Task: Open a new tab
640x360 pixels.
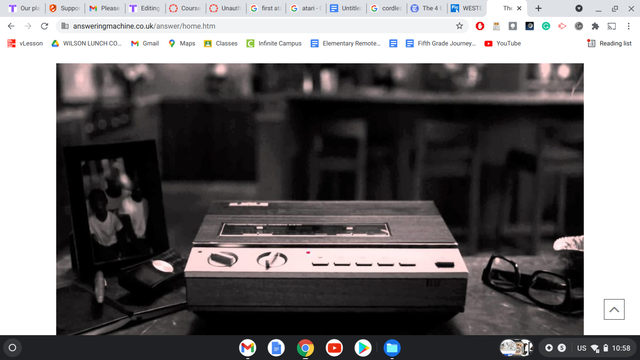Action: point(538,8)
